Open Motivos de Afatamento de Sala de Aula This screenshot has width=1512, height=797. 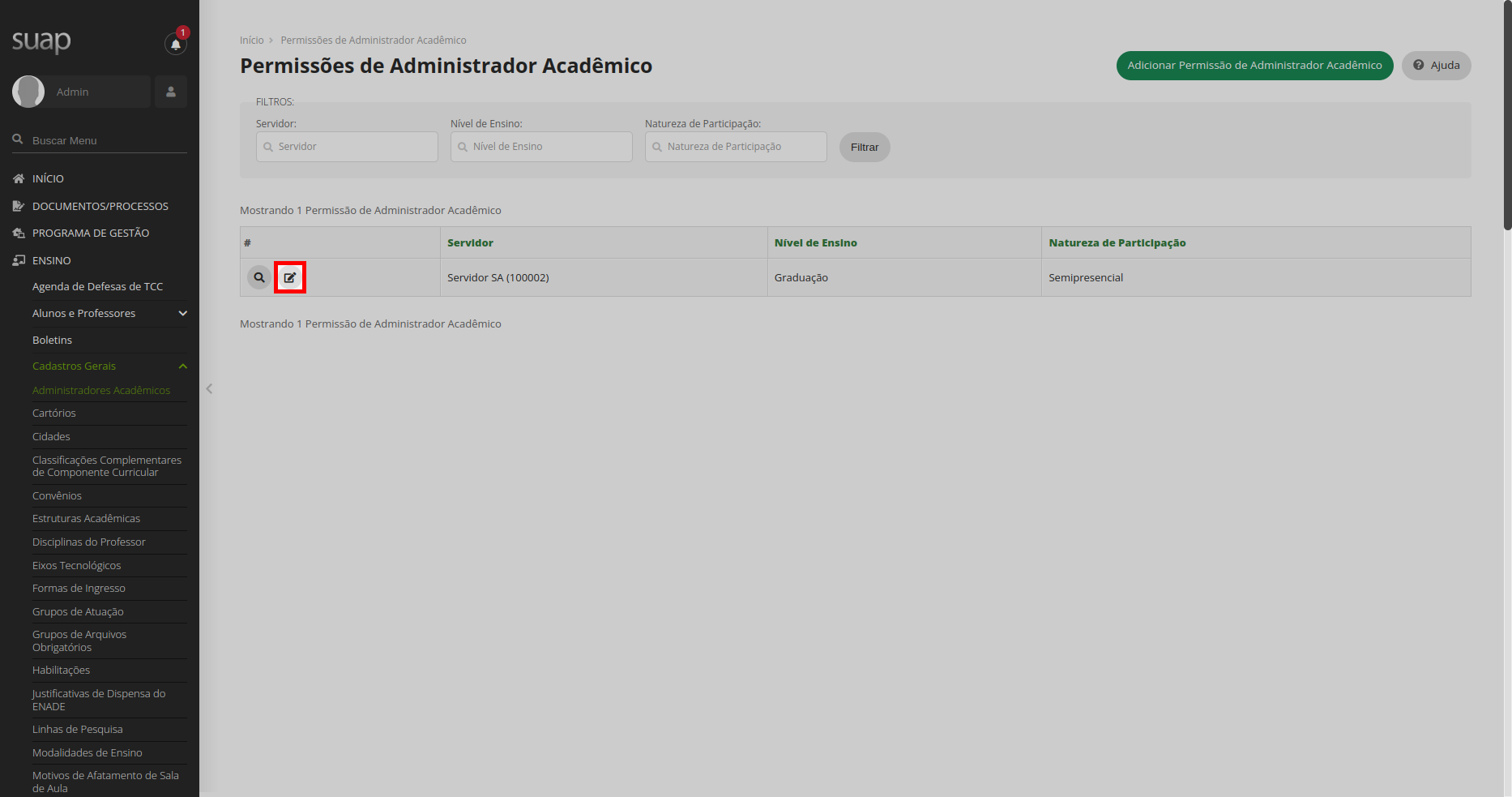(105, 782)
